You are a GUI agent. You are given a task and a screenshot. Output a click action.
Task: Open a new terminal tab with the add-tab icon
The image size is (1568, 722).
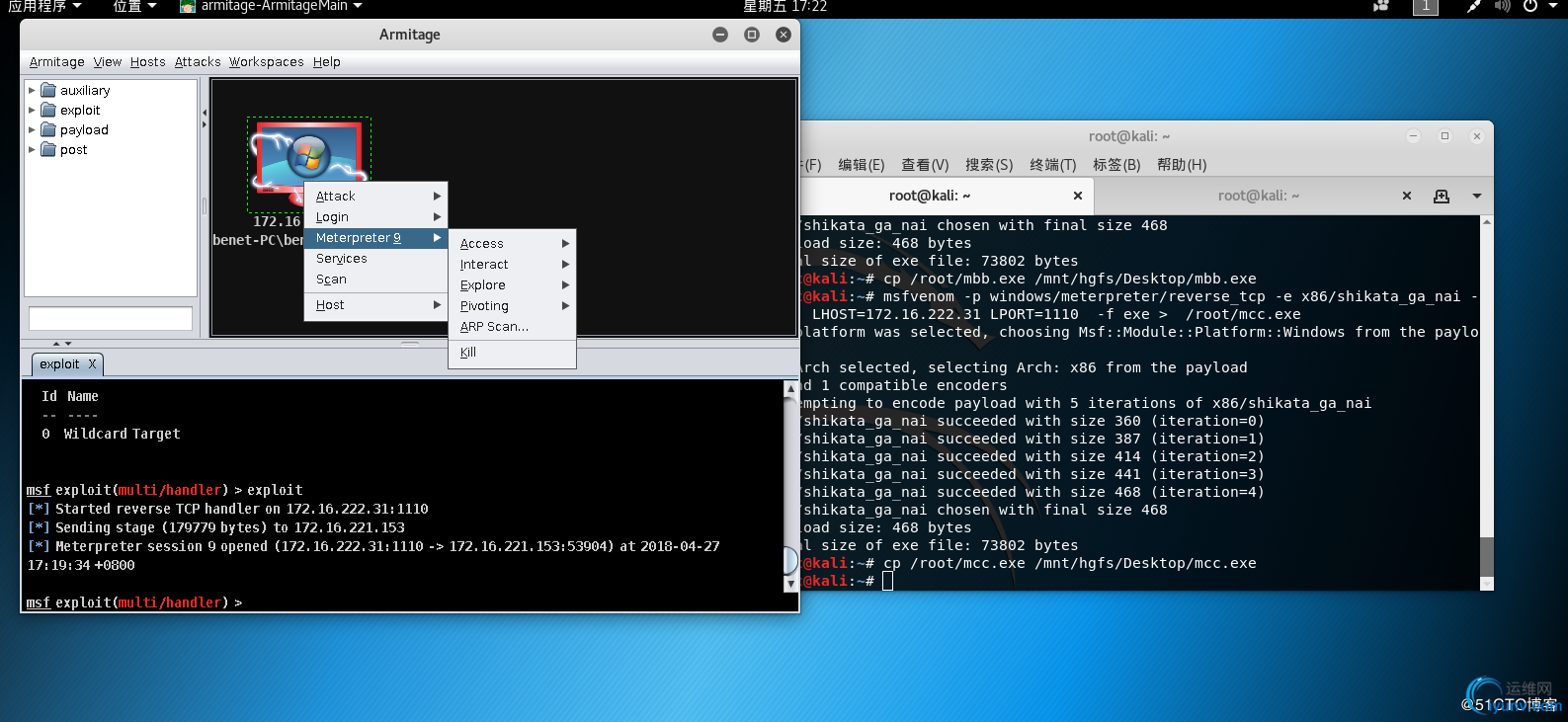pyautogui.click(x=1442, y=196)
